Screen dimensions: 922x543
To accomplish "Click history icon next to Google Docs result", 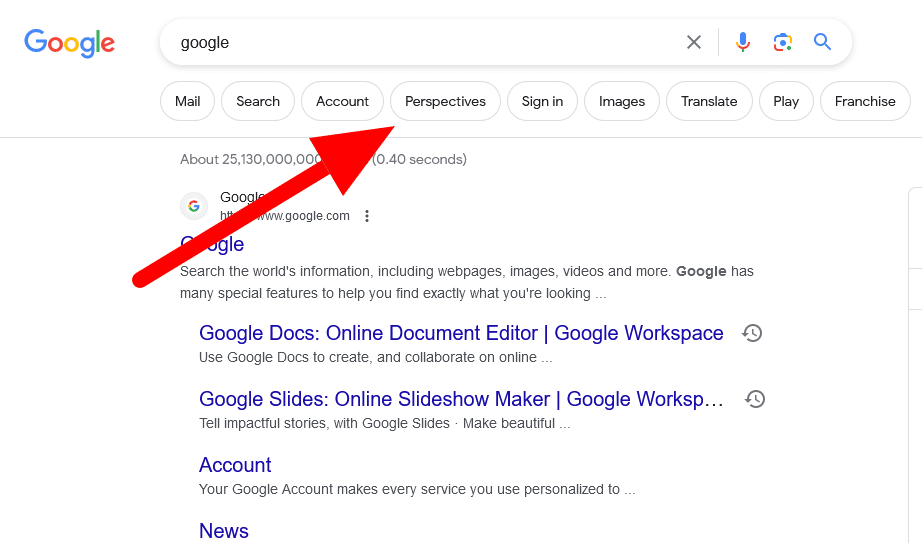I will (752, 333).
